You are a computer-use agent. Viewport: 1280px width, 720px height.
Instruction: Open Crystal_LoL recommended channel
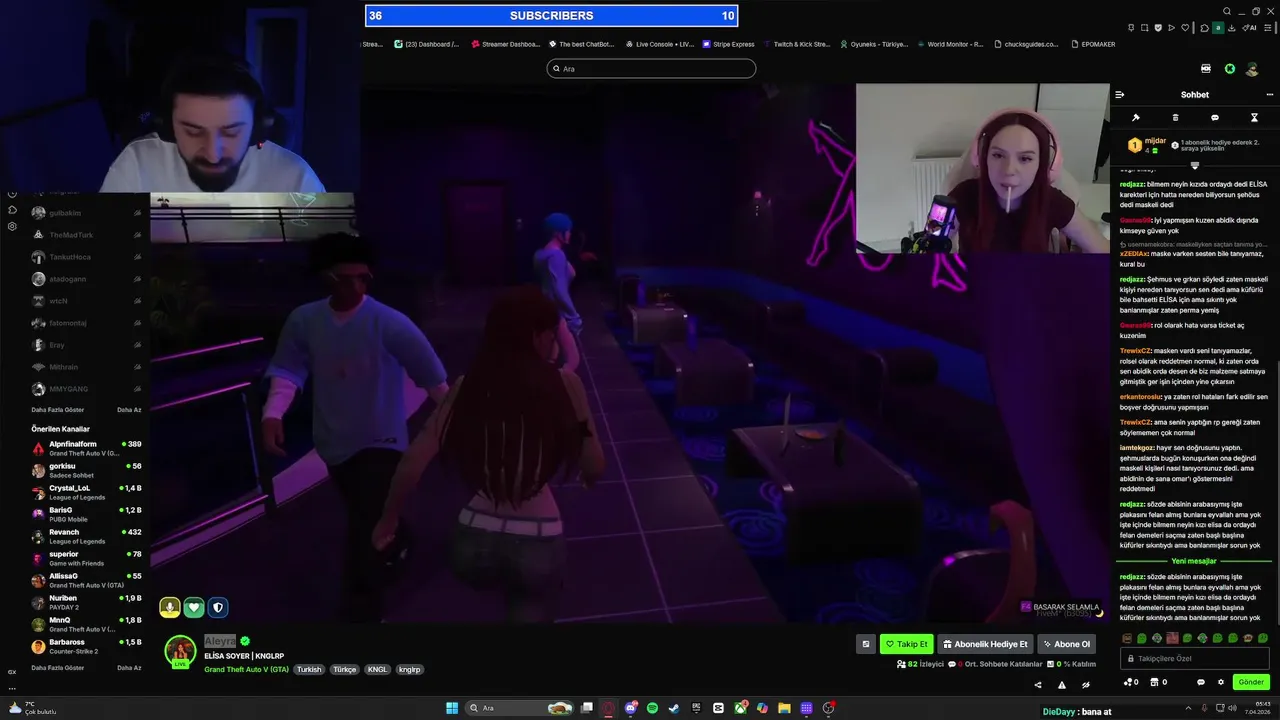pos(86,492)
